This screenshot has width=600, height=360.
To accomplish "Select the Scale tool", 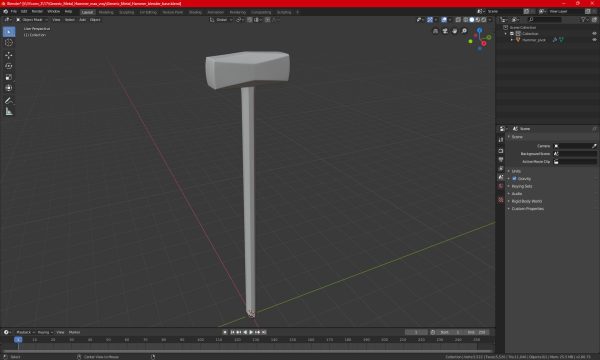I will (x=9, y=77).
